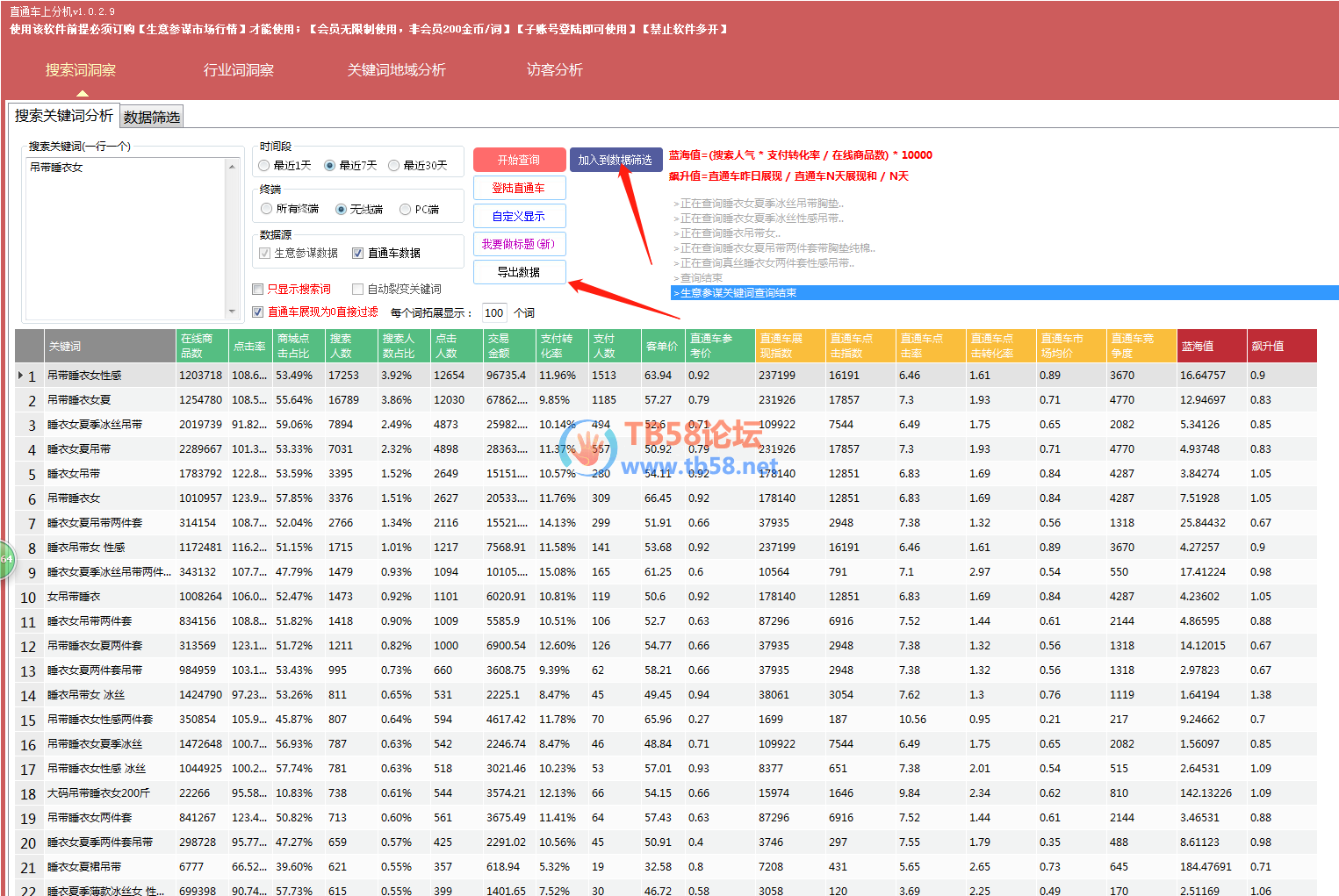Sort by 直通车展现指数 column header
The image size is (1339, 896).
coord(790,346)
